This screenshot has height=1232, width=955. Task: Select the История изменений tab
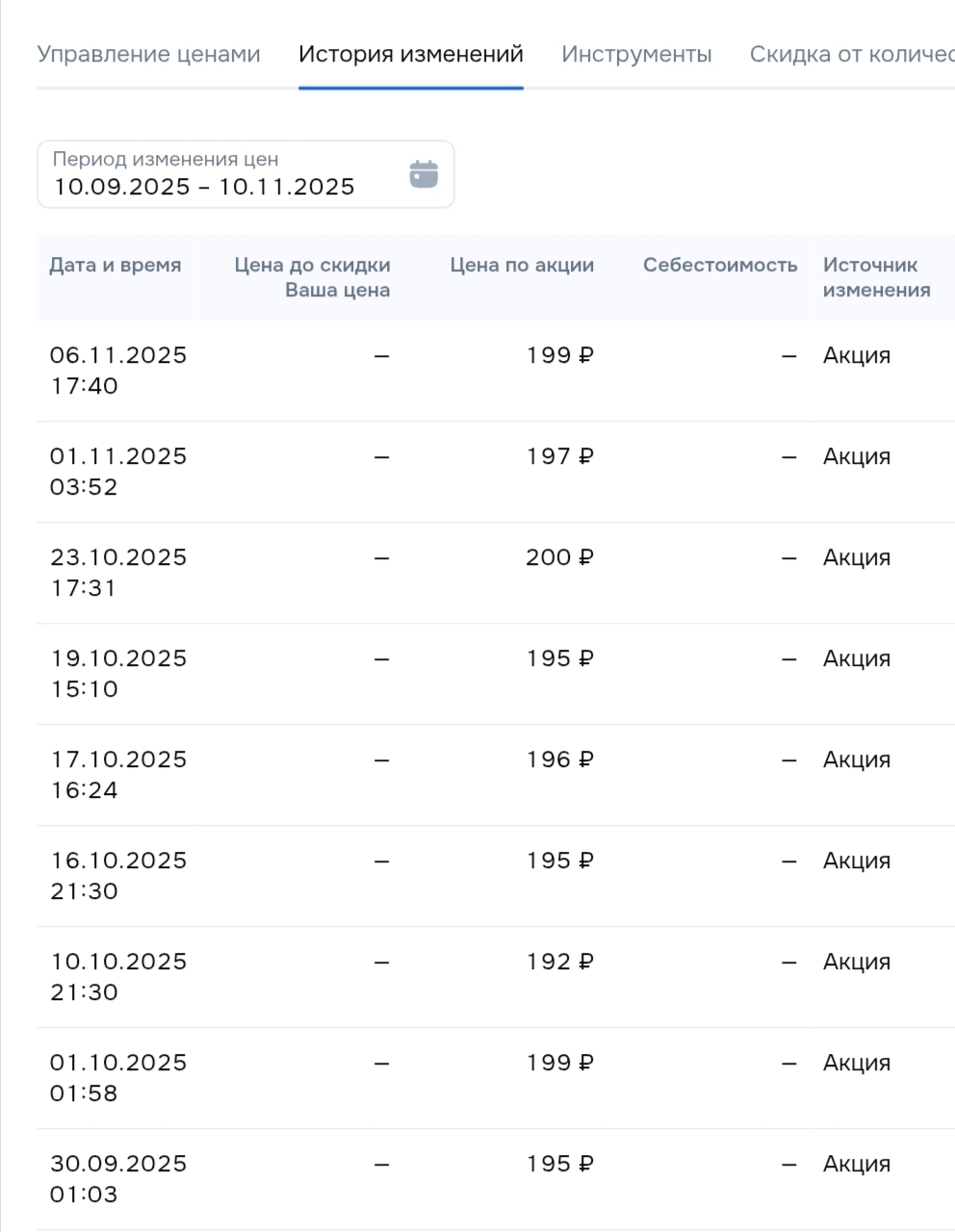click(410, 54)
